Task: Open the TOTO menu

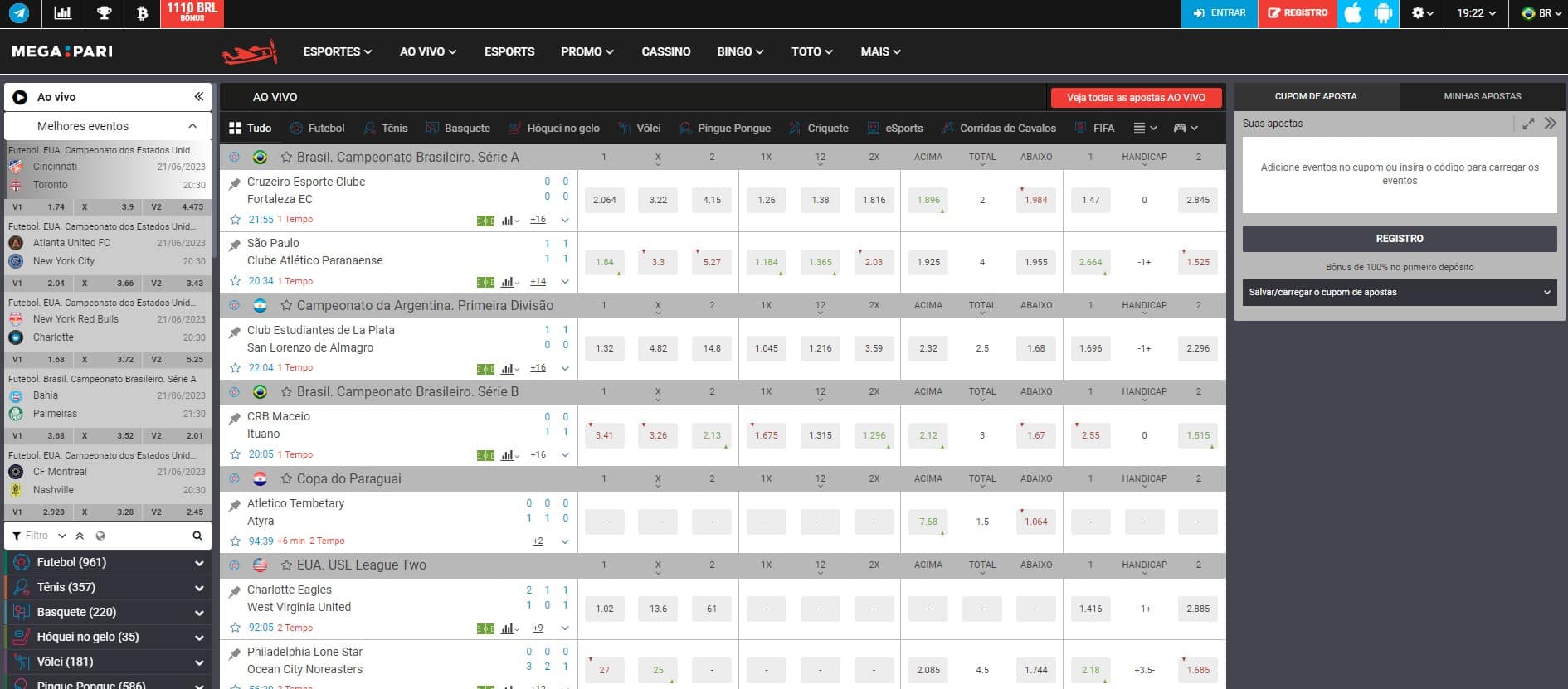Action: pos(811,51)
